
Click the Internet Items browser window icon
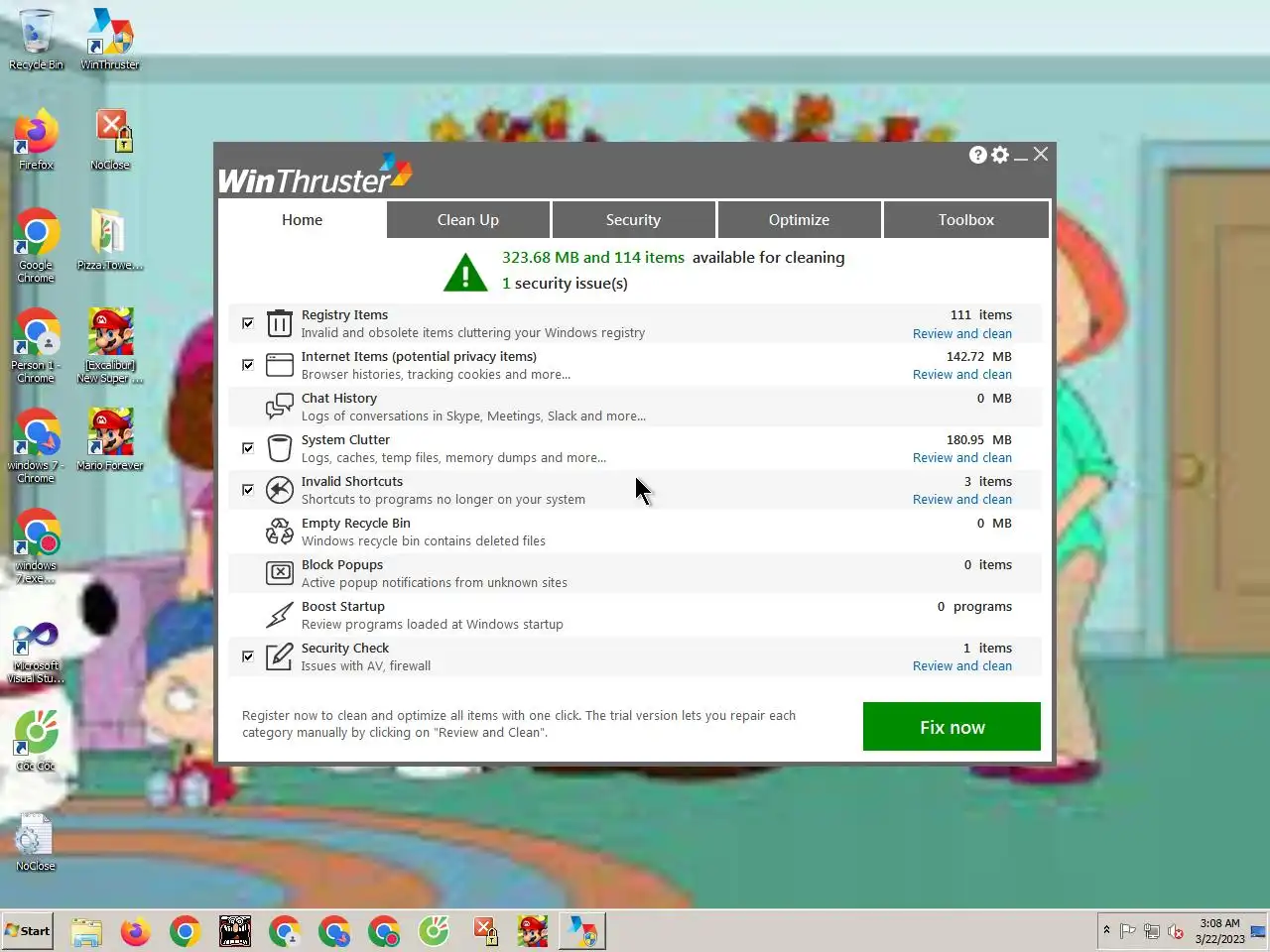[x=280, y=365]
